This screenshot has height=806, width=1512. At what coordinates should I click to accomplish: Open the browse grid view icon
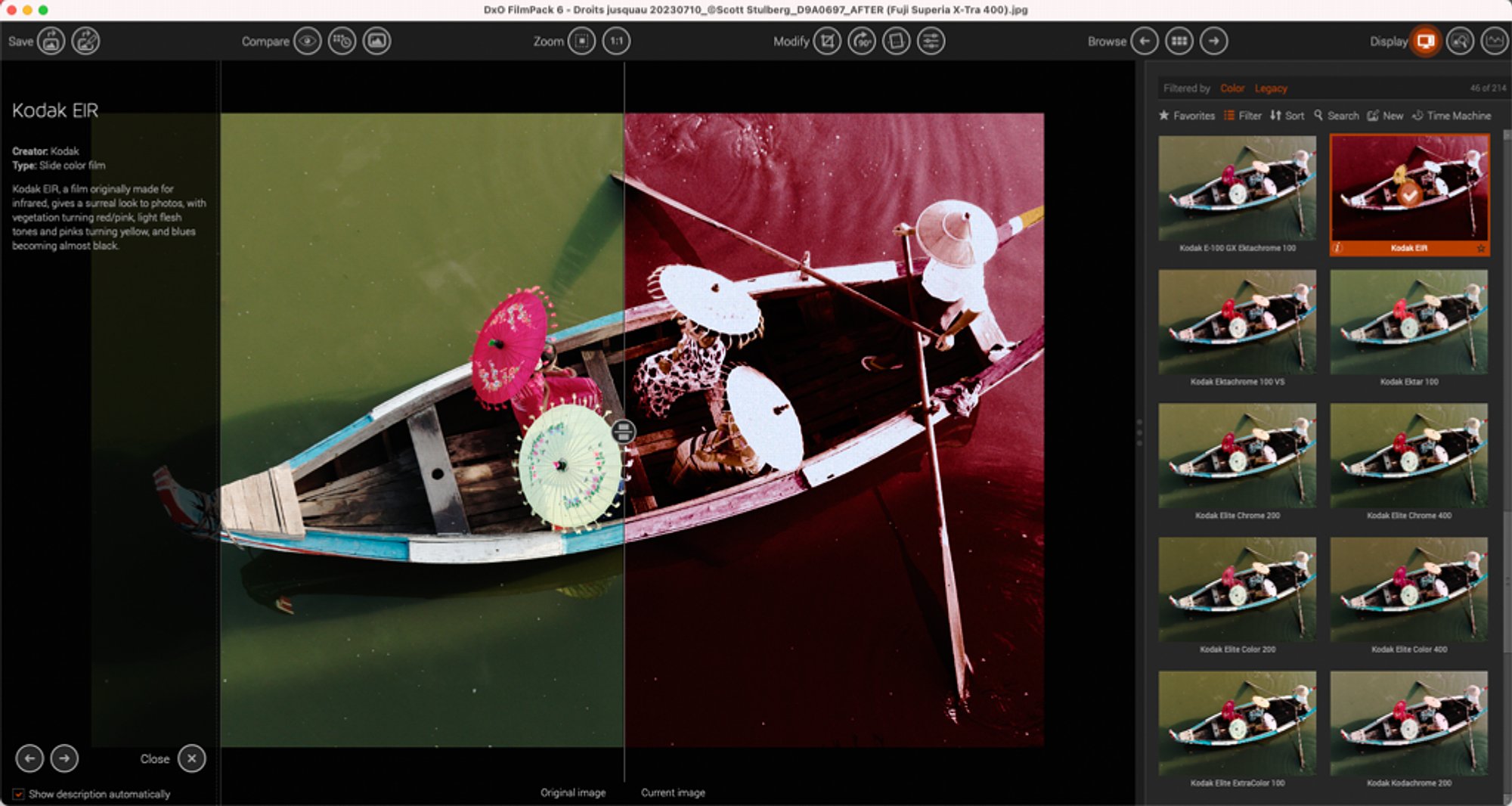[1179, 41]
